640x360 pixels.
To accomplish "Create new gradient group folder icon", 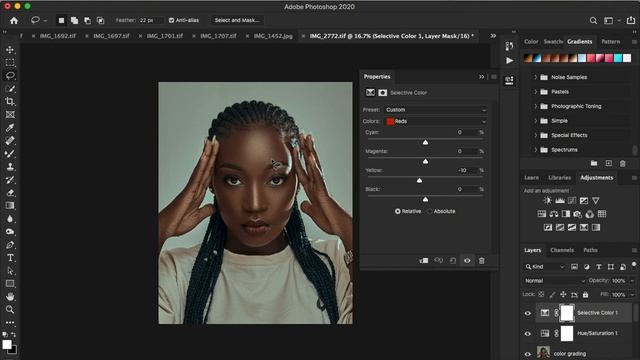I will [x=594, y=163].
